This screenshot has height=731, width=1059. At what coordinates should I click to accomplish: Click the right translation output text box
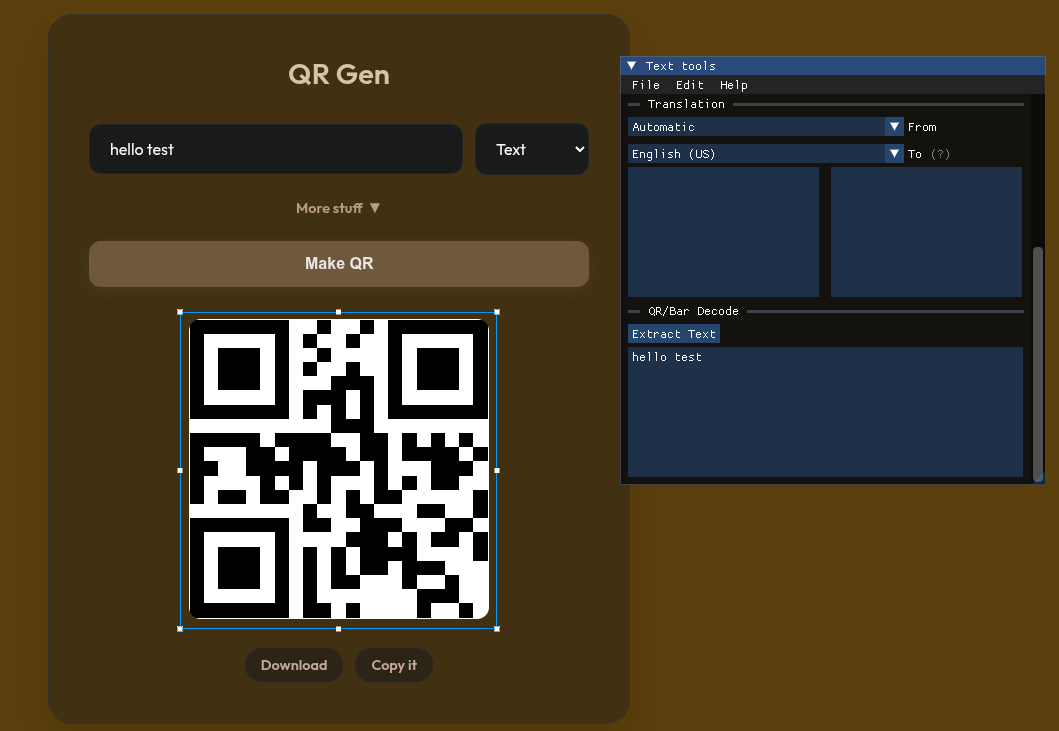tap(926, 232)
